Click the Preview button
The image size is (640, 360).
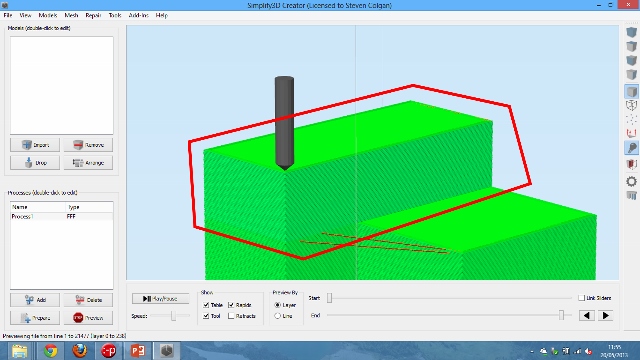(88, 318)
